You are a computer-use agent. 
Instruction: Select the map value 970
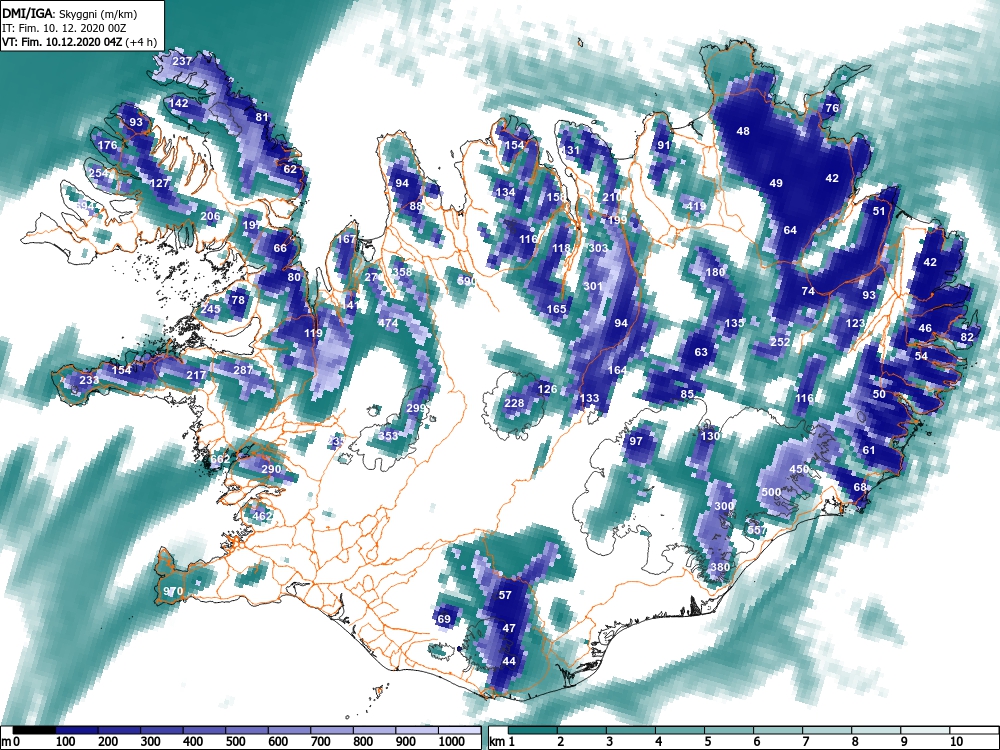pyautogui.click(x=173, y=591)
